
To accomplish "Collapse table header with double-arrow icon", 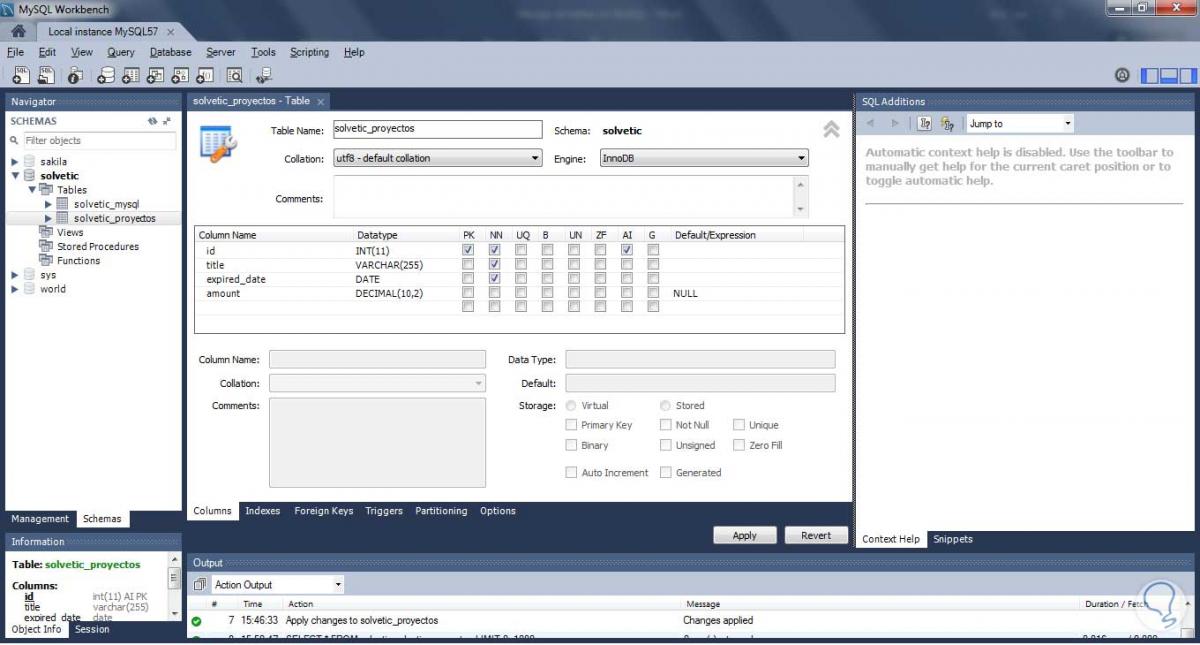I will [831, 130].
